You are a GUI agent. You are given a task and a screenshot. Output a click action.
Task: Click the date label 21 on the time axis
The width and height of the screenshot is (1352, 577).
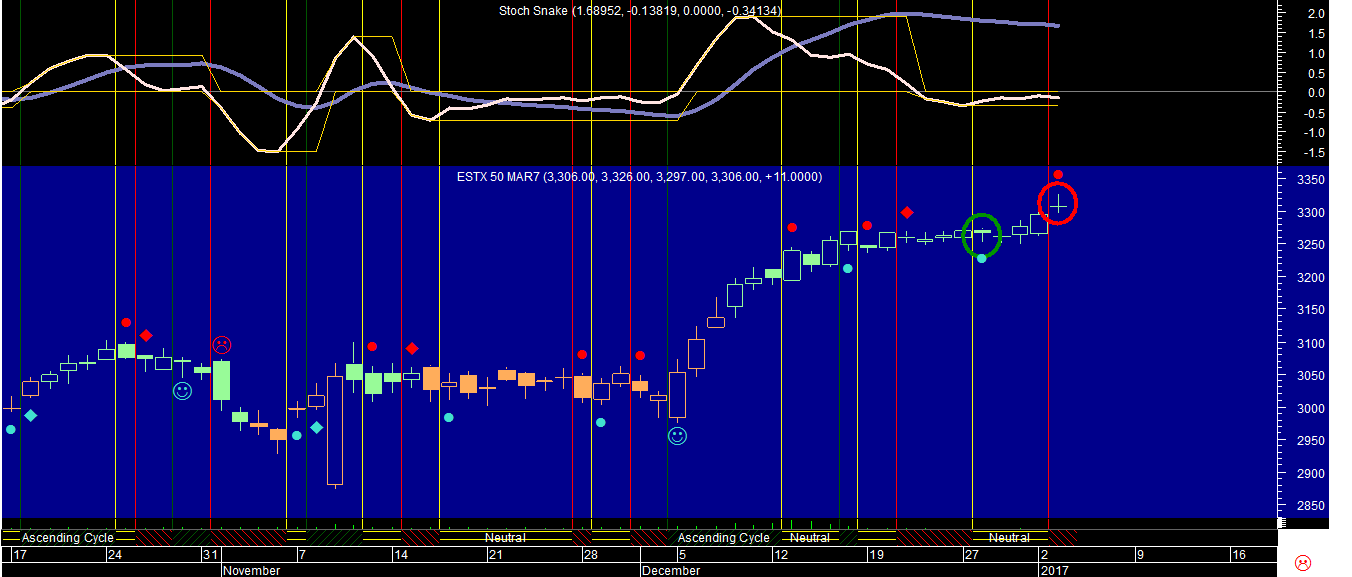(494, 554)
